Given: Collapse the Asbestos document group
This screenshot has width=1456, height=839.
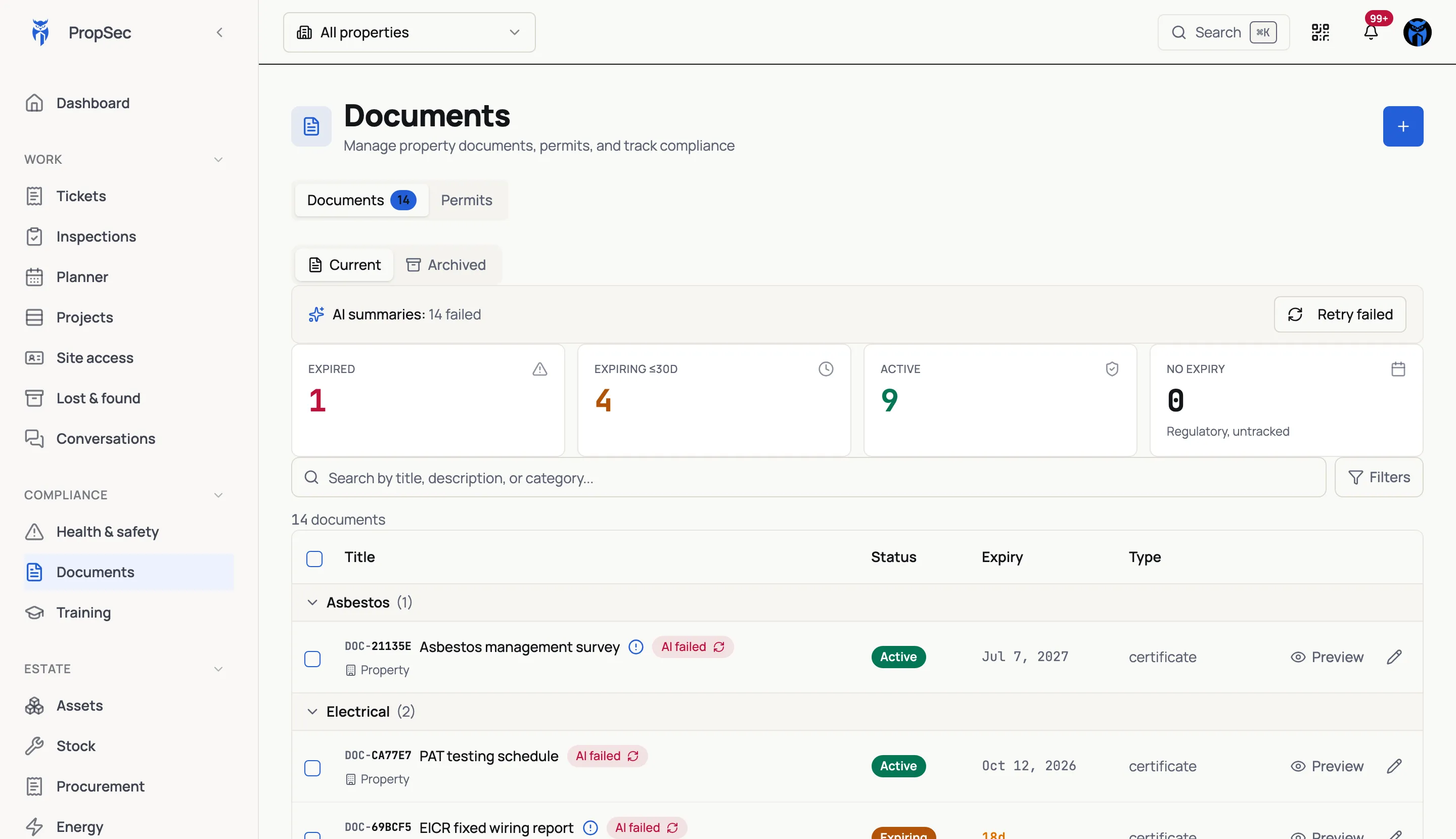Looking at the screenshot, I should [x=312, y=602].
